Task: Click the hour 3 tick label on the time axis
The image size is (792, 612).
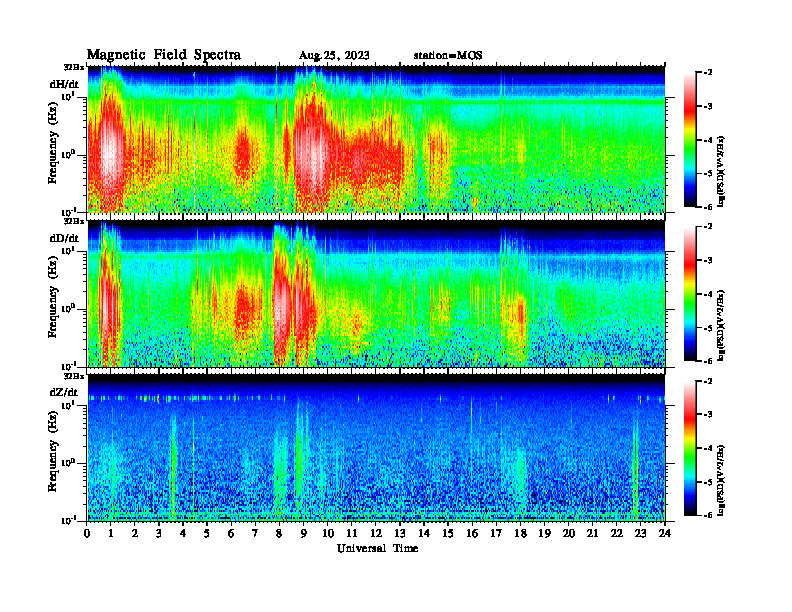Action: (159, 533)
